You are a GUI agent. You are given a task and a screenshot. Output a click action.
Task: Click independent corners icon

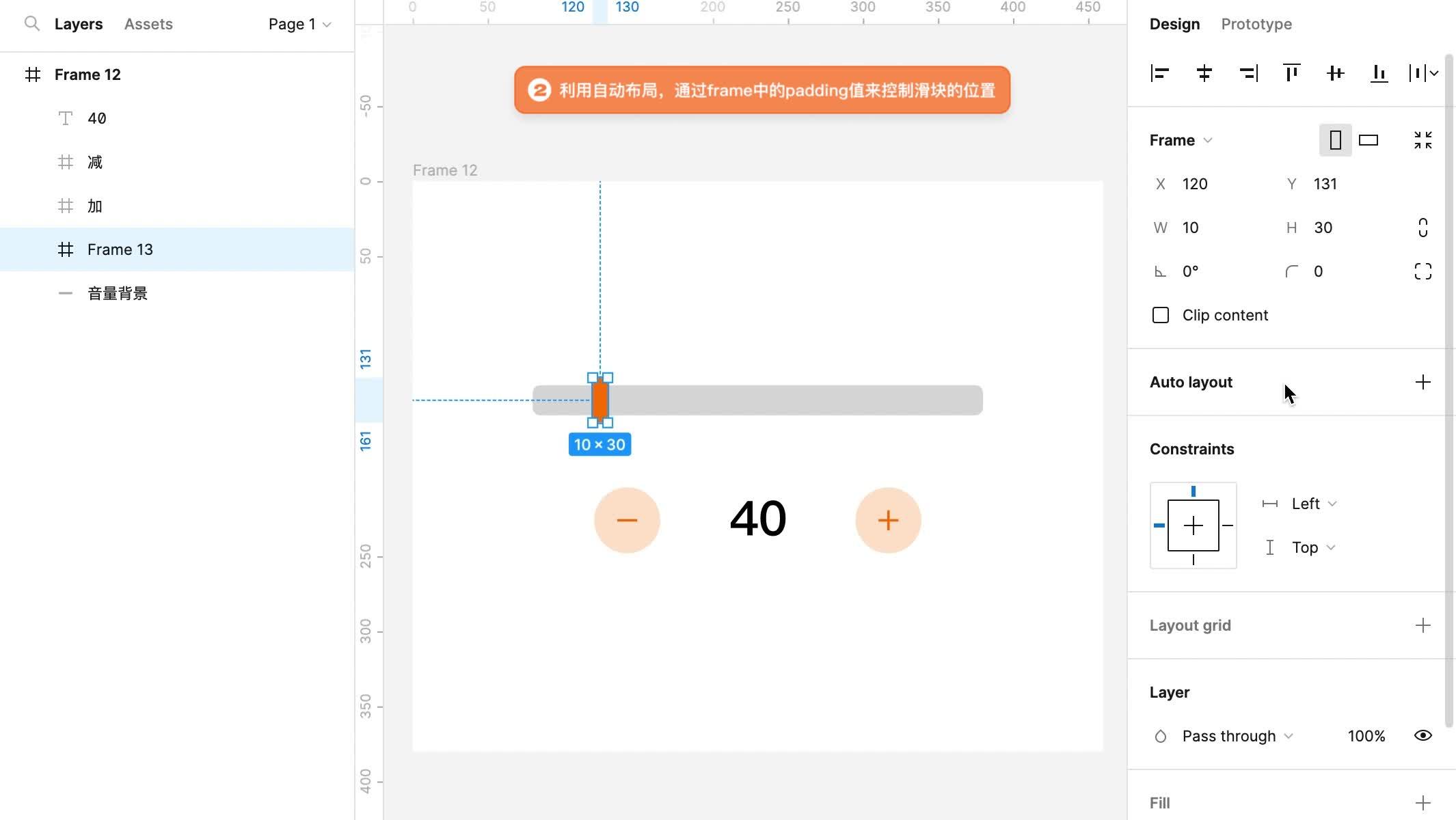tap(1423, 271)
